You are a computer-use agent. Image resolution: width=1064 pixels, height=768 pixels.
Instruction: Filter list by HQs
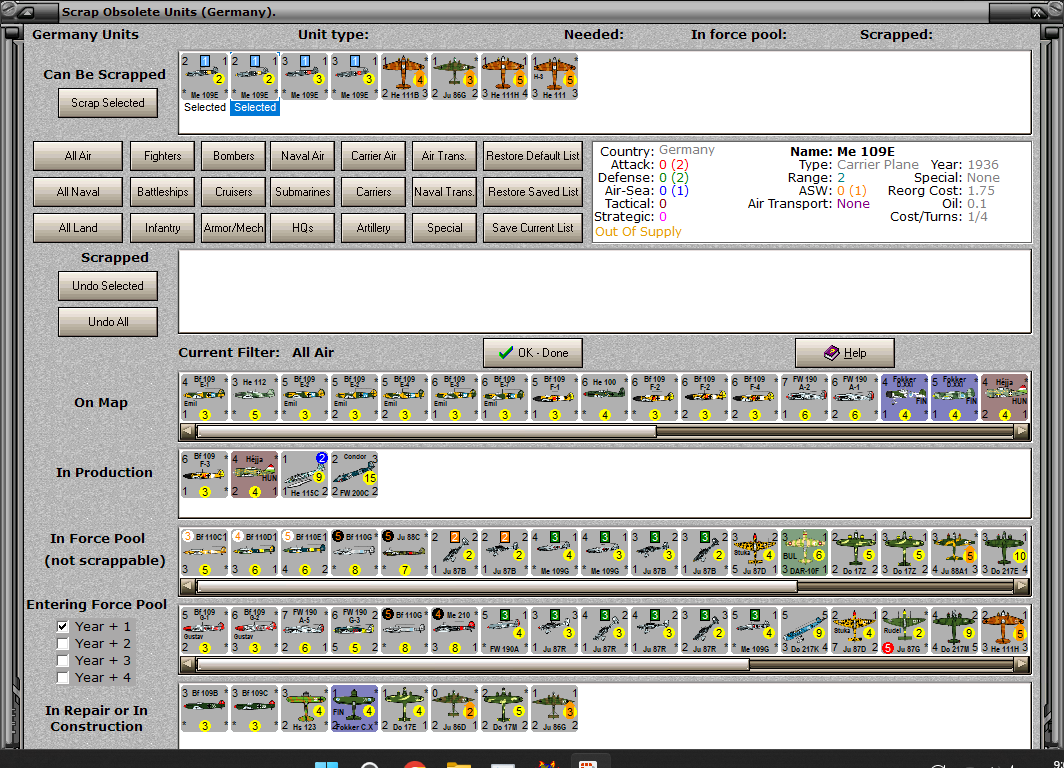tap(303, 228)
